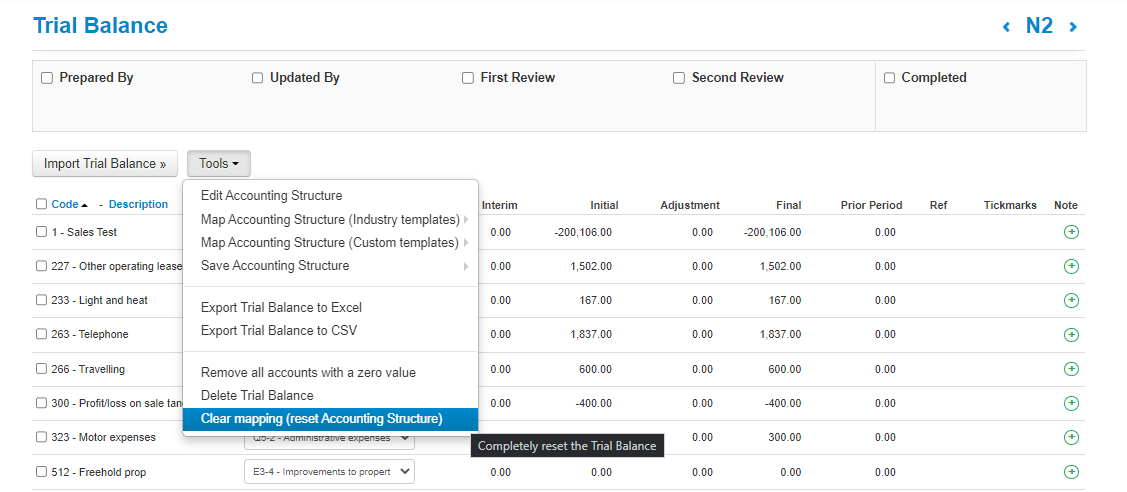Click the Prior Period column header
The width and height of the screenshot is (1127, 492).
871,205
